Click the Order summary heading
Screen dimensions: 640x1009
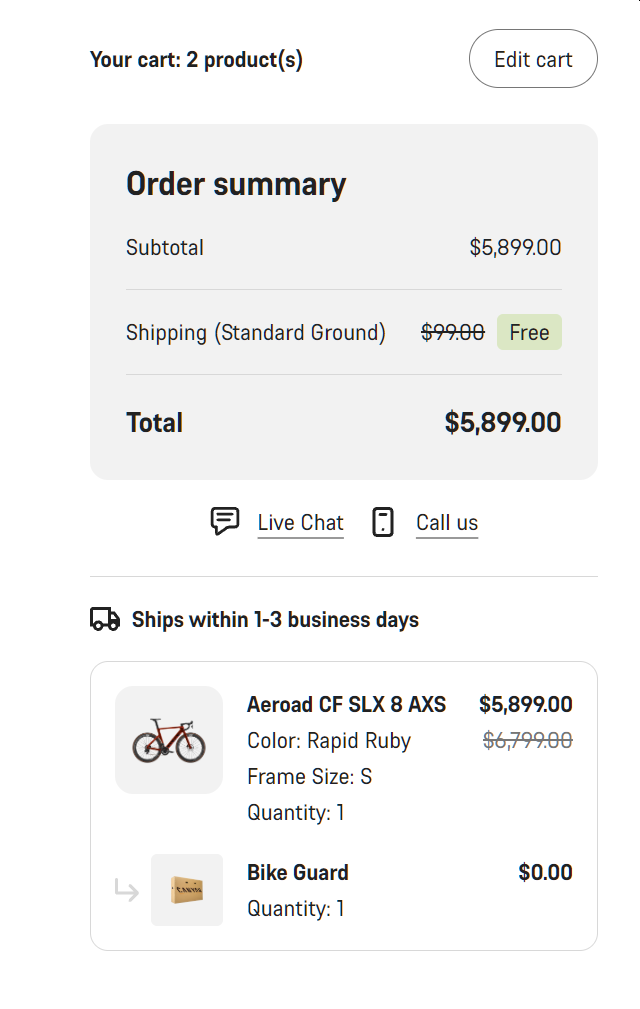[x=236, y=184]
